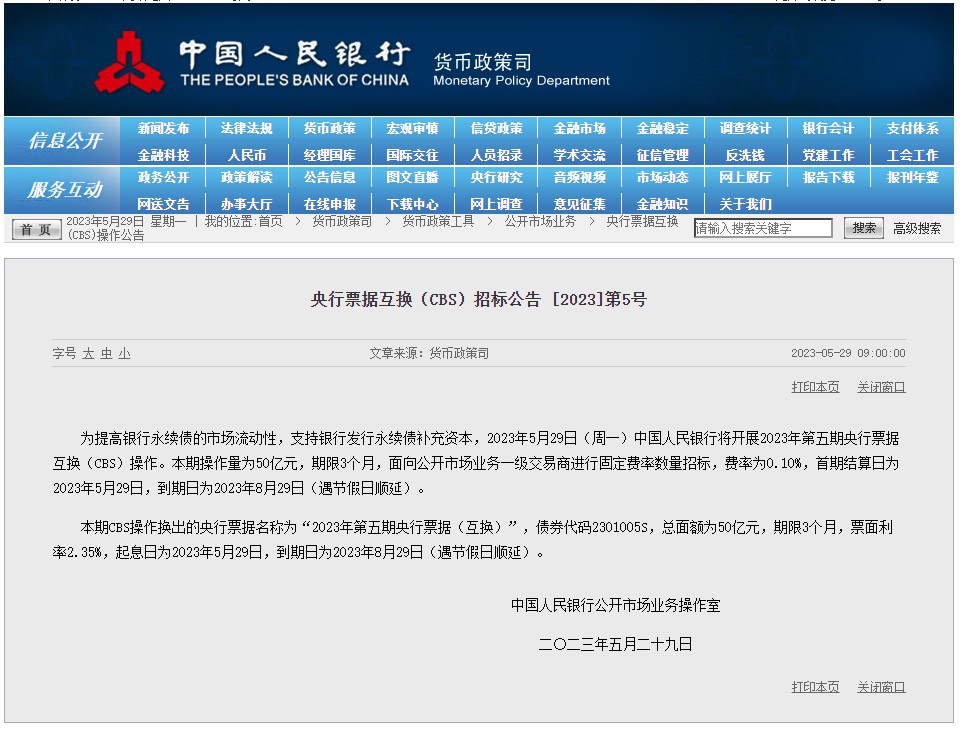Select 政策解读 navigation item
Image resolution: width=965 pixels, height=729 pixels.
(246, 178)
